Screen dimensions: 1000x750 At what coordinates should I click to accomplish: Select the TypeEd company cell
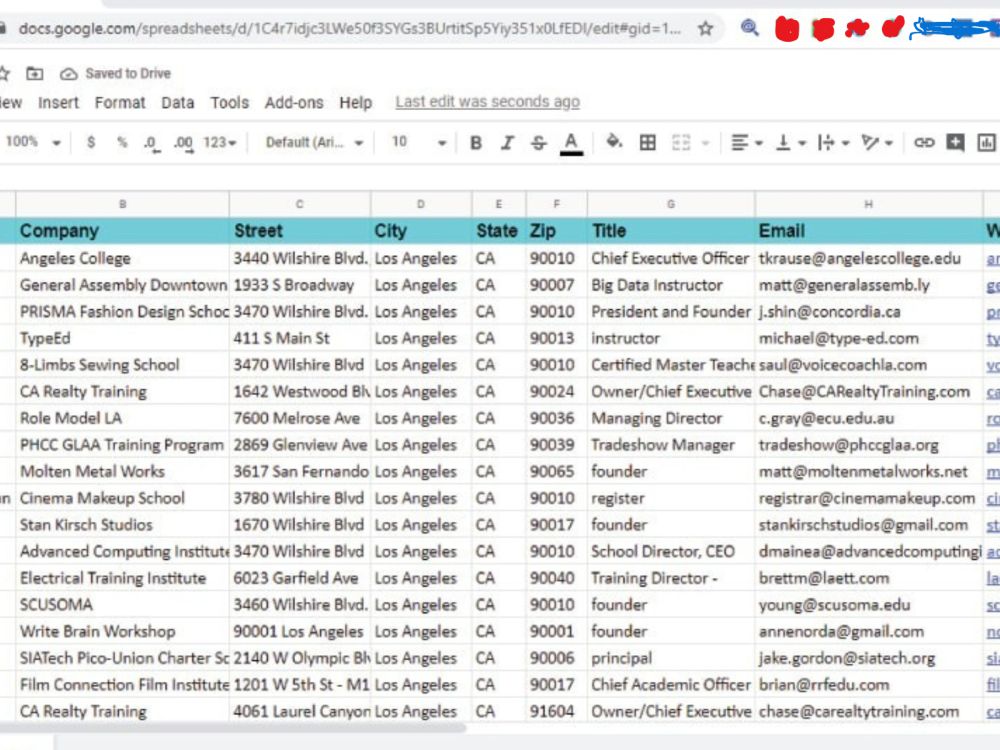pos(122,338)
